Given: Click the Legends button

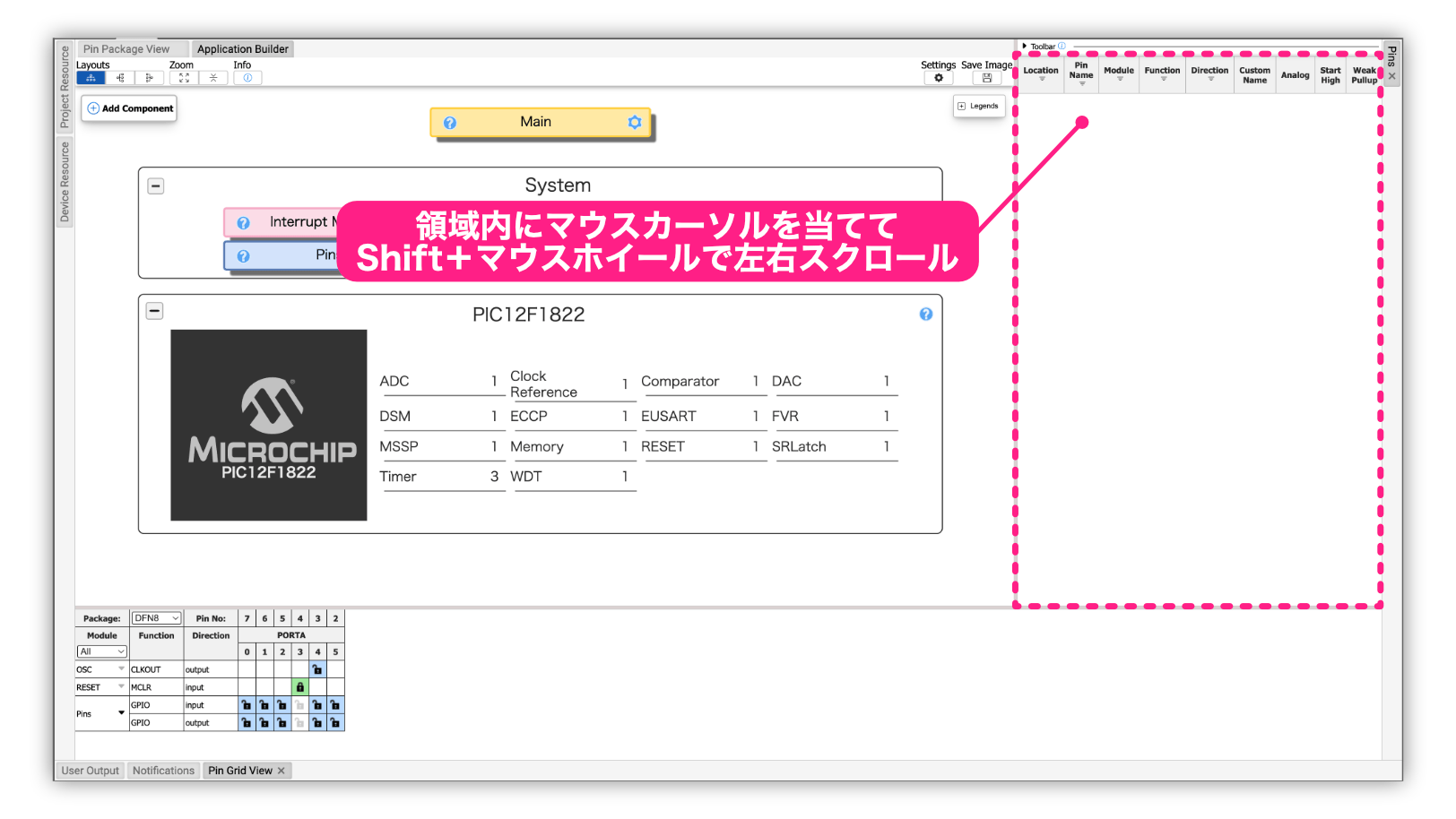Looking at the screenshot, I should [979, 106].
